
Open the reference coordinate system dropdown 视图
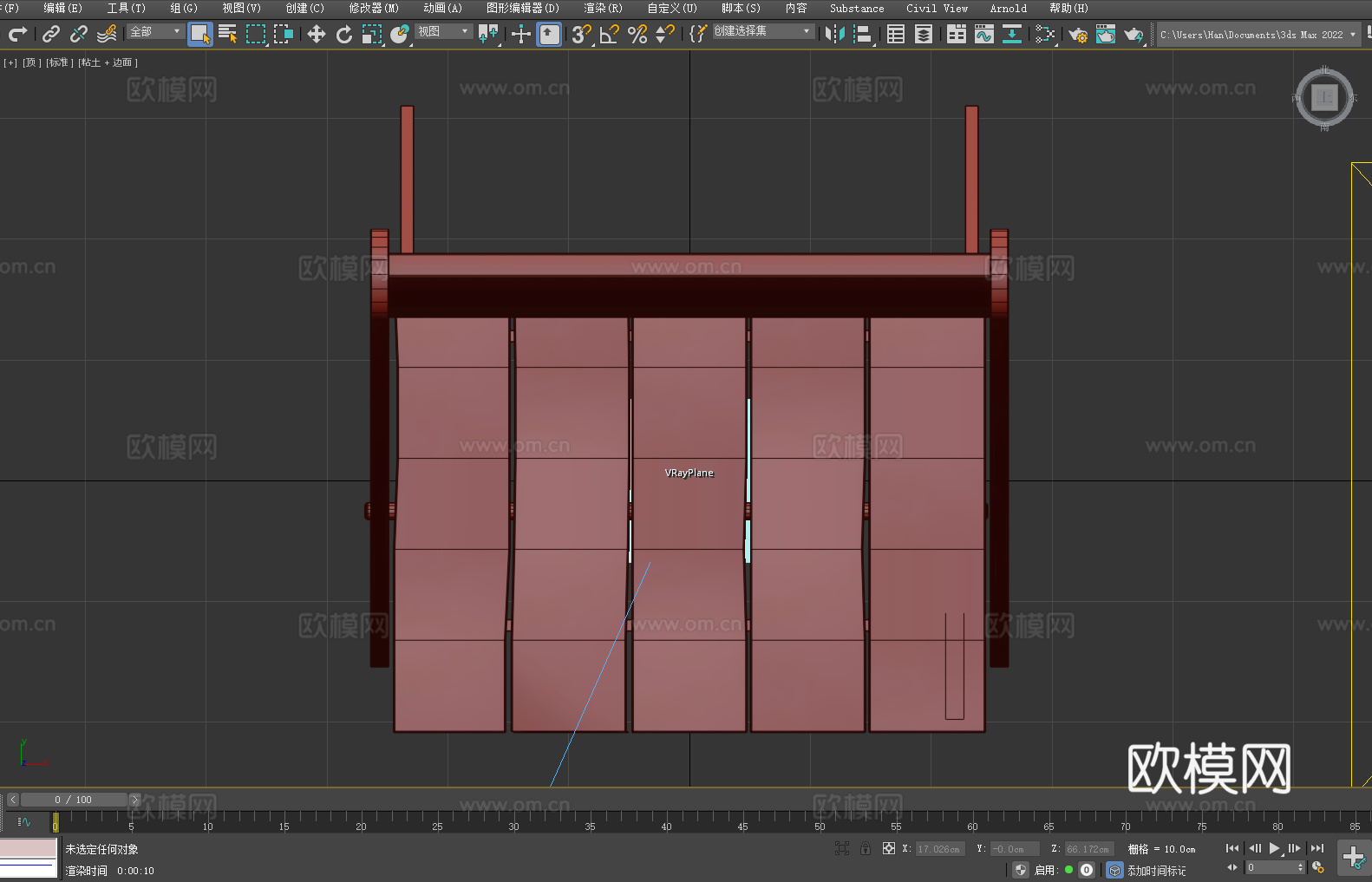click(443, 31)
